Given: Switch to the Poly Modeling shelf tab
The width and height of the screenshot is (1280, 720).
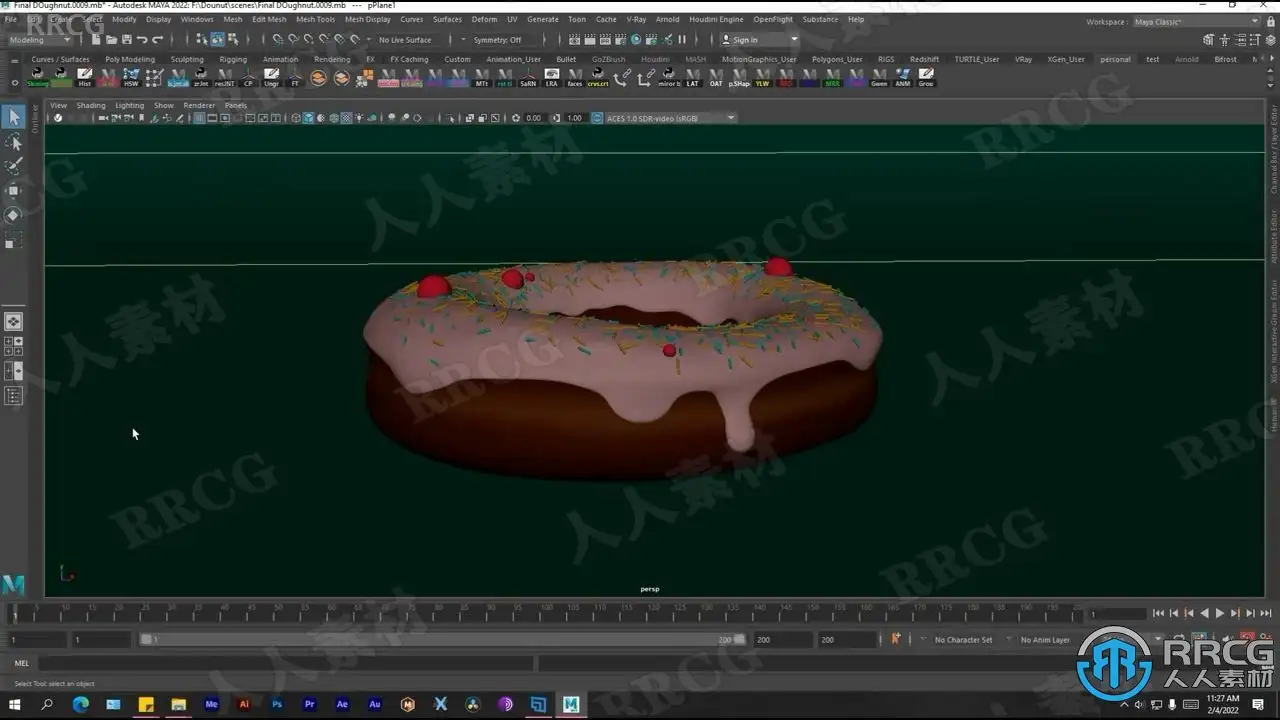Looking at the screenshot, I should (130, 59).
